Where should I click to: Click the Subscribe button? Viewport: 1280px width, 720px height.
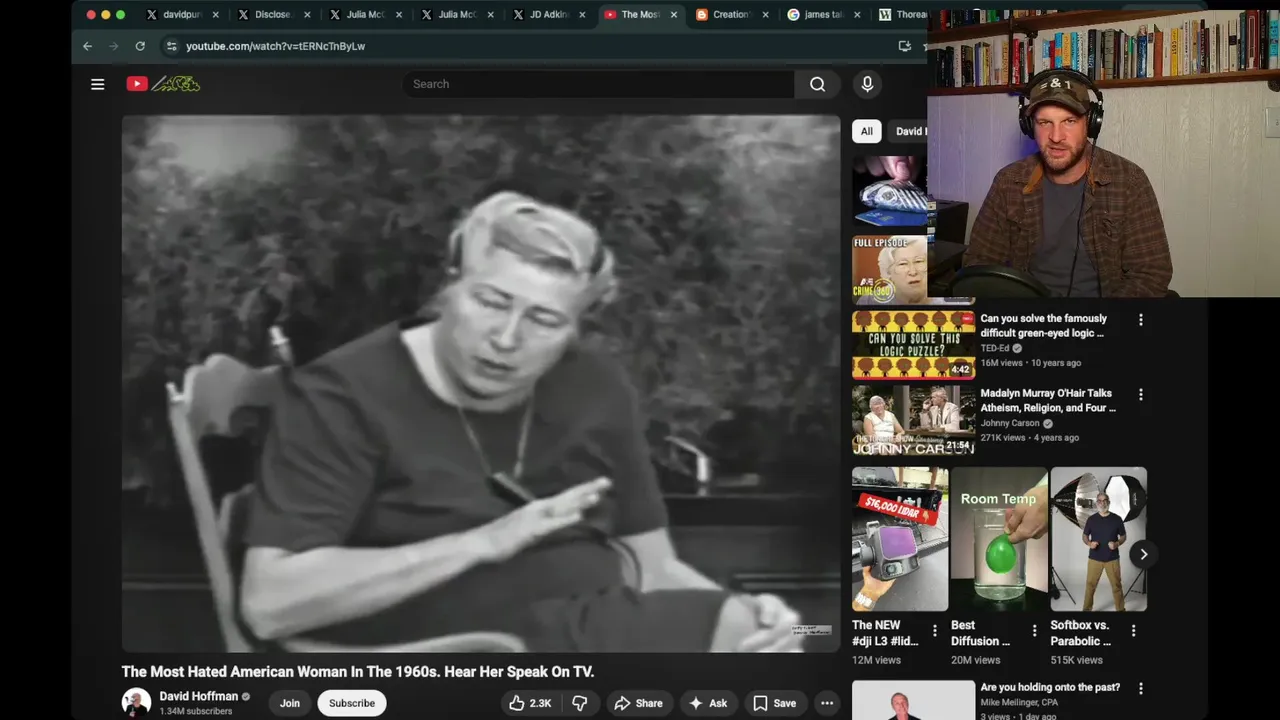click(x=352, y=703)
